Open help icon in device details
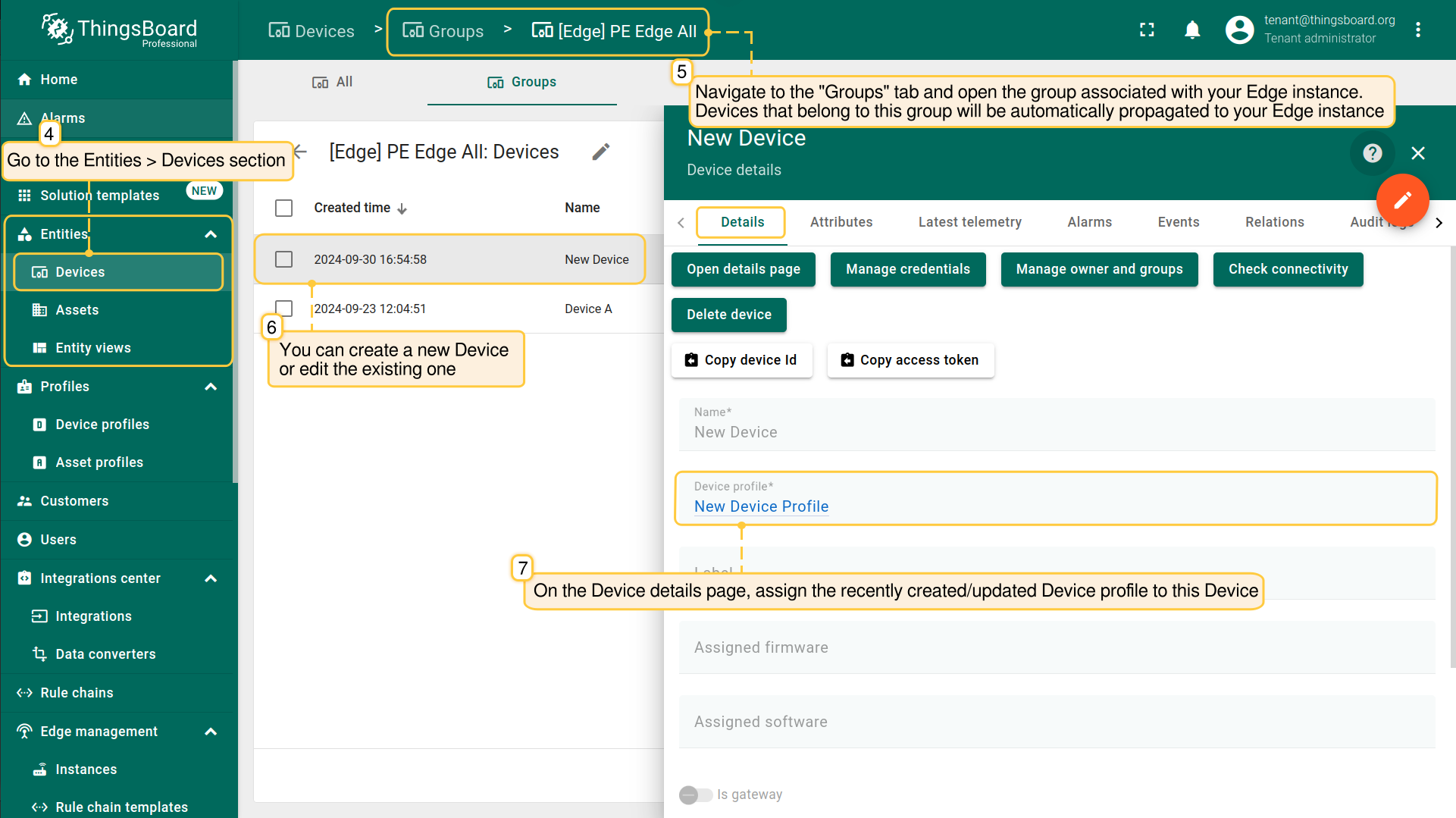 coord(1372,153)
